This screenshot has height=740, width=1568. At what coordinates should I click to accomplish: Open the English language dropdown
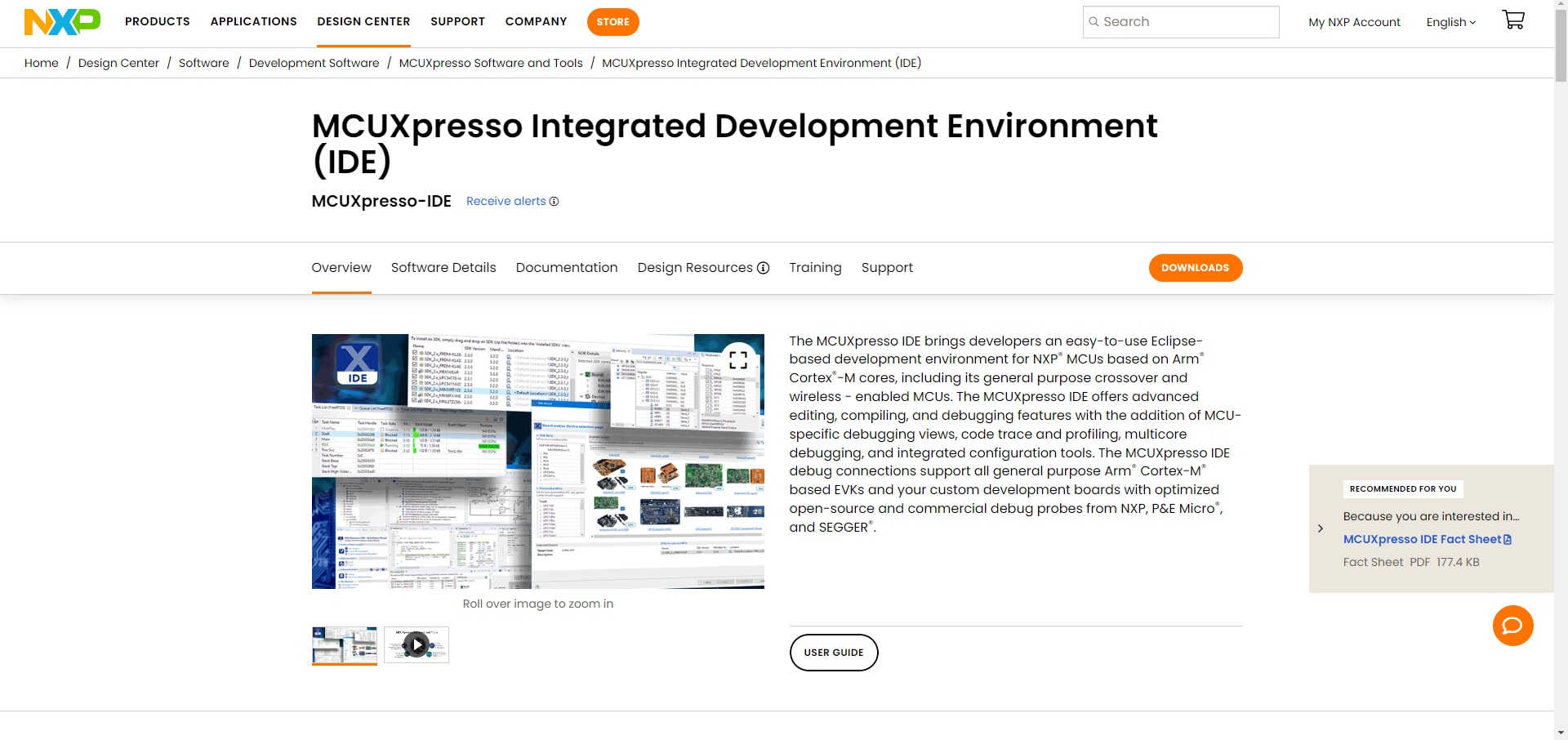click(1451, 22)
